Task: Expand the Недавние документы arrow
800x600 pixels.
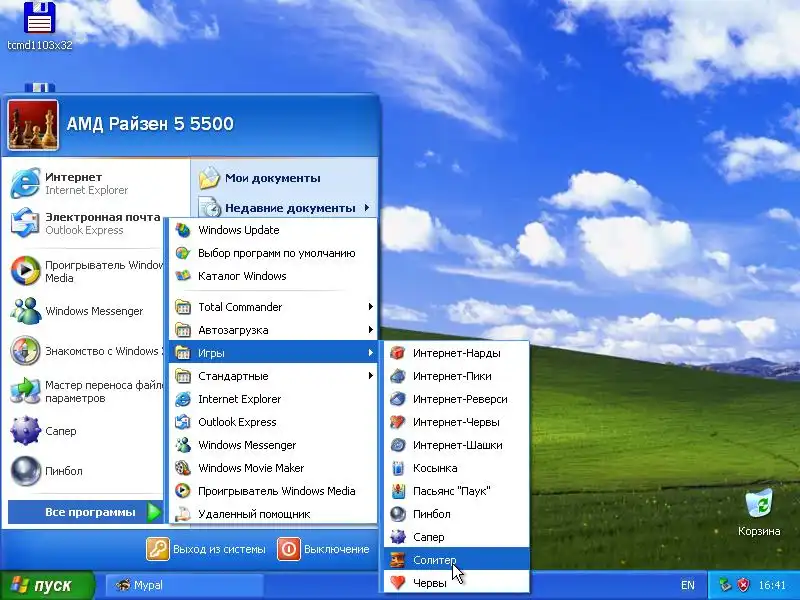Action: click(367, 208)
